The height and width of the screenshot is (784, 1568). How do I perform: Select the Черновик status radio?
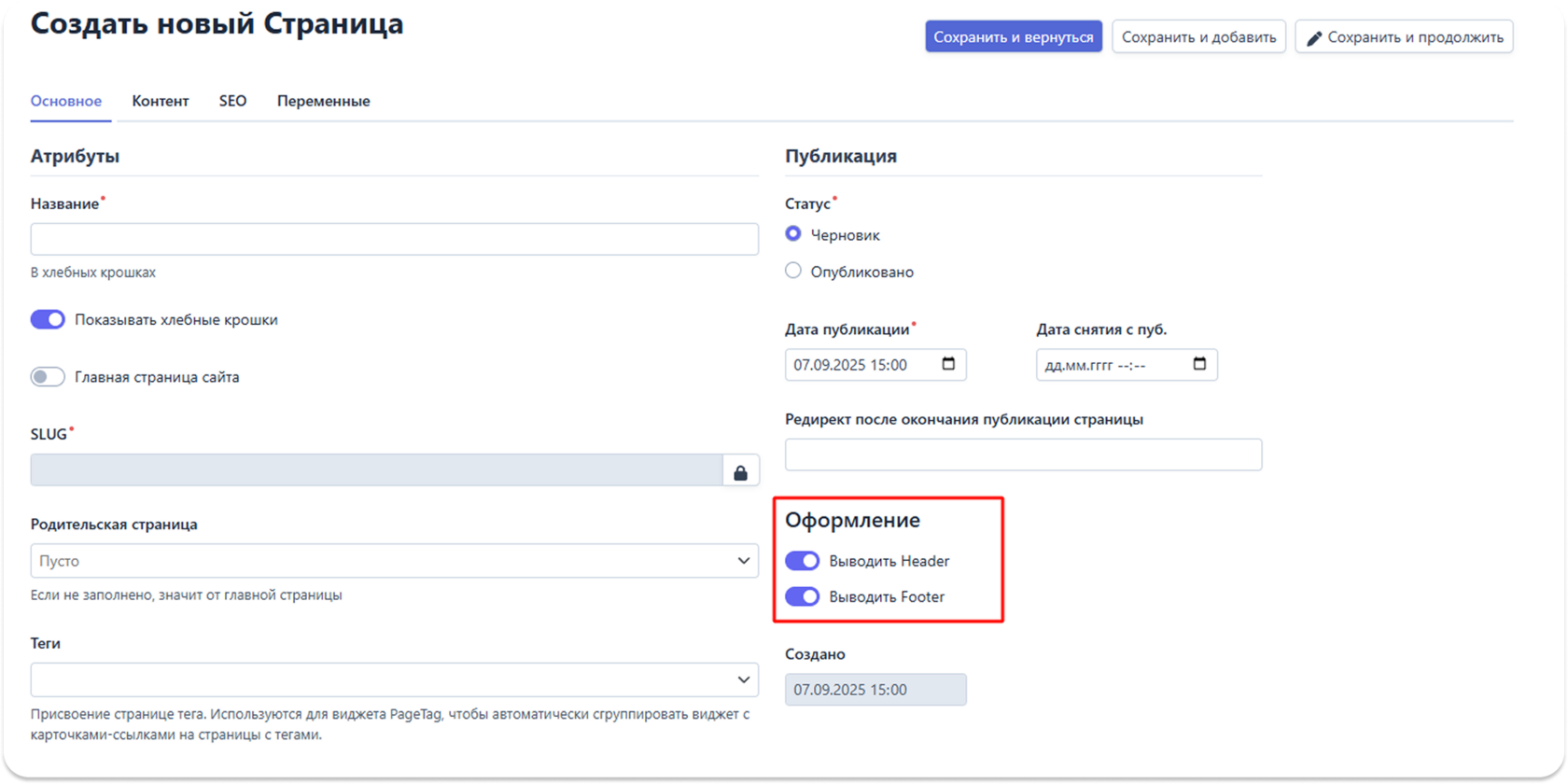point(793,234)
